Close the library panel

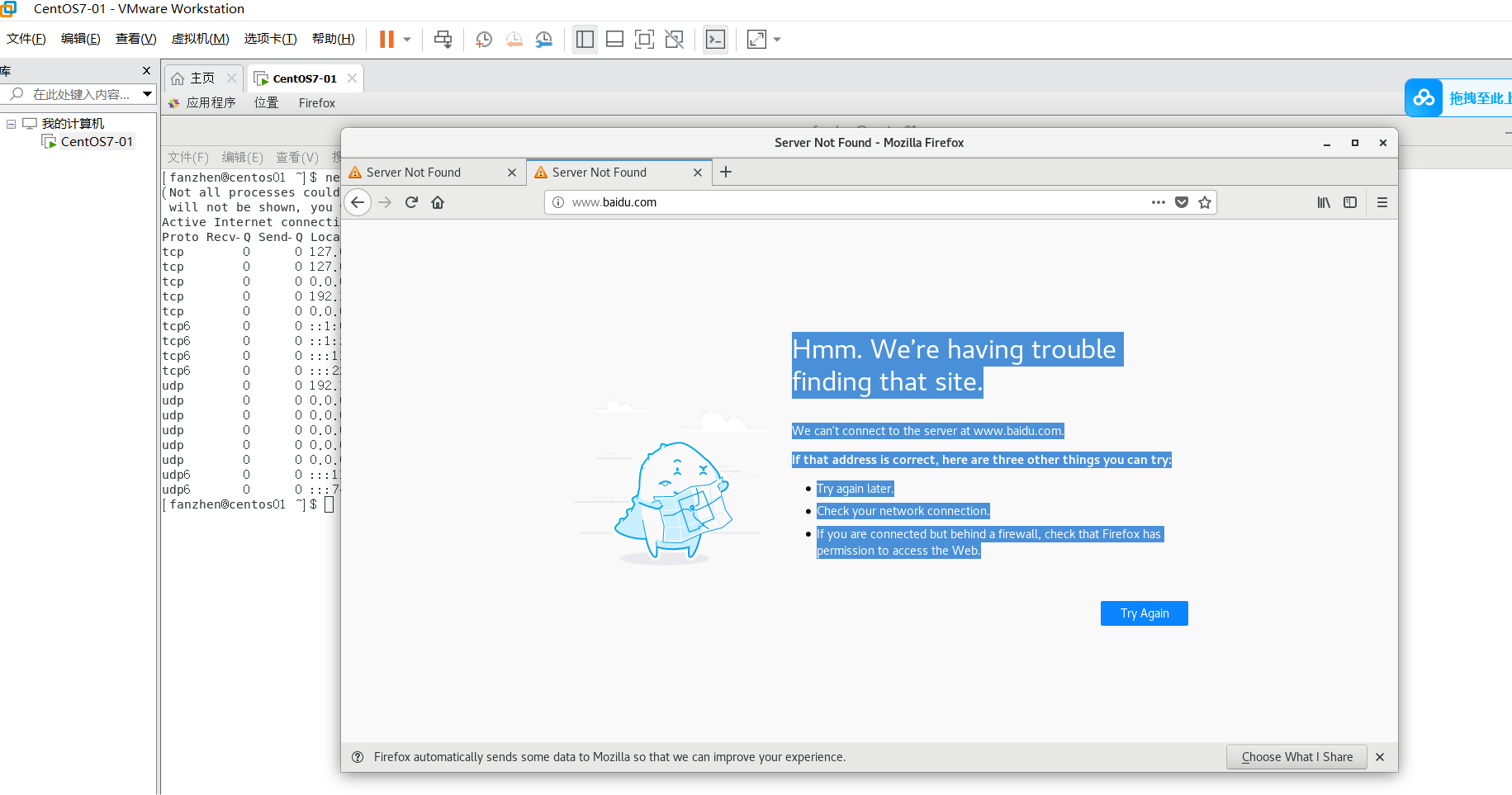147,71
